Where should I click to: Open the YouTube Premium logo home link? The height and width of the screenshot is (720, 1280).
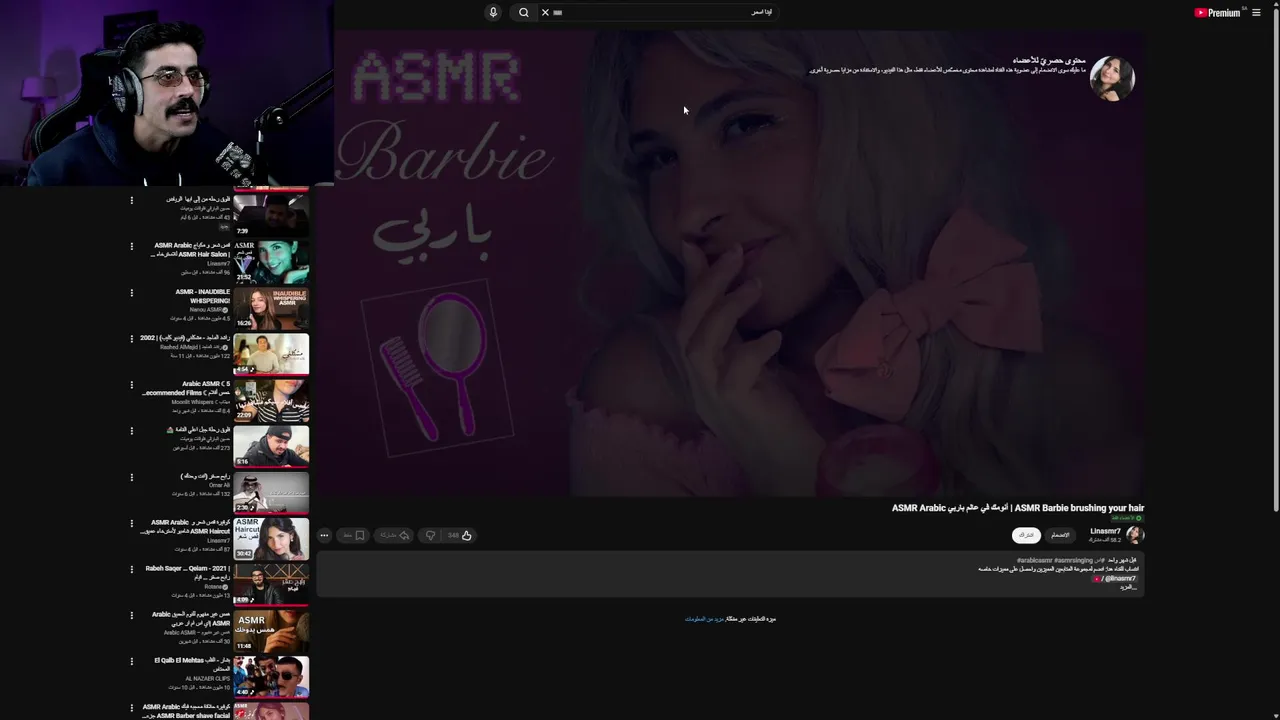[1217, 13]
